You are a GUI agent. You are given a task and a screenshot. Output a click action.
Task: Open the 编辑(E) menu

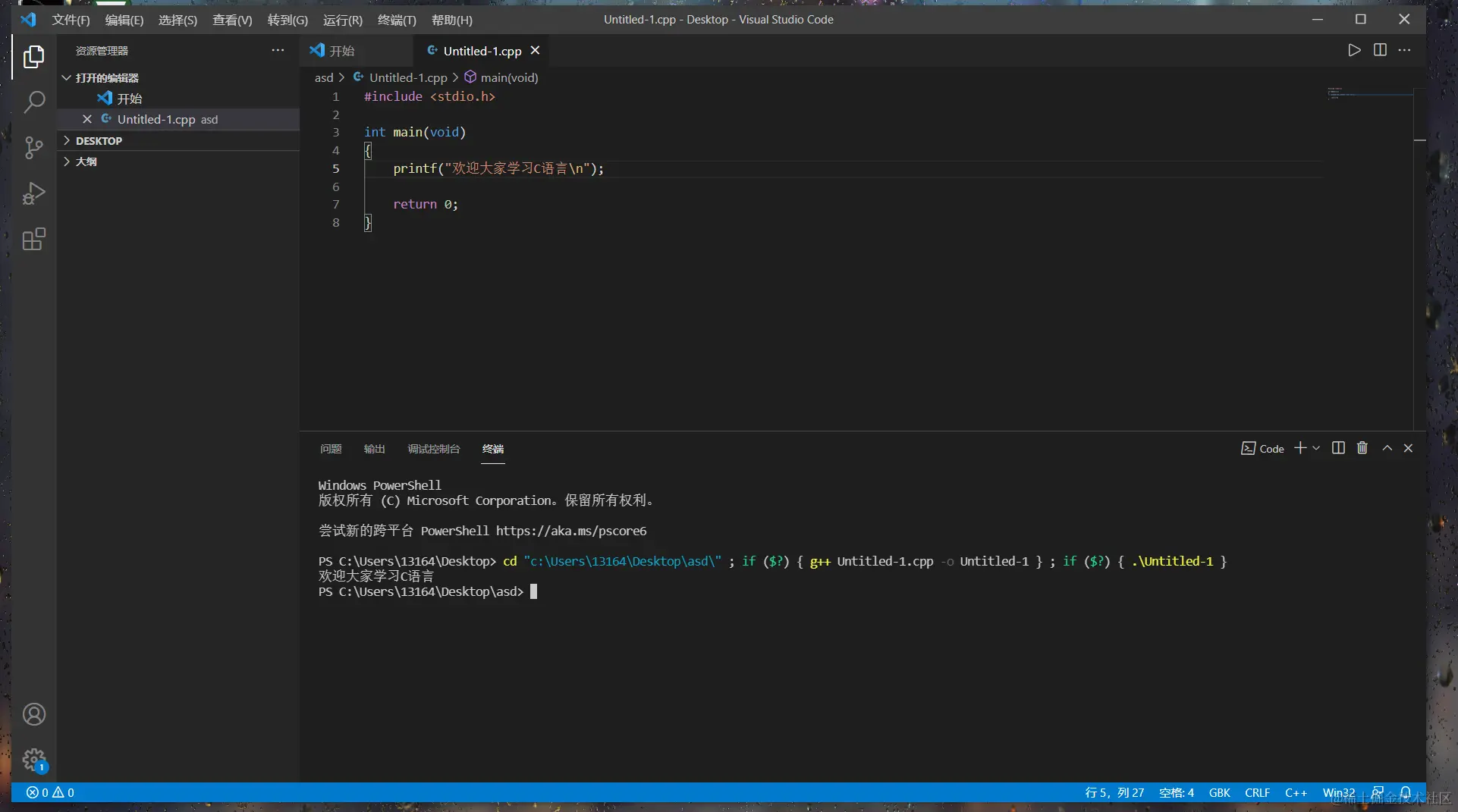pyautogui.click(x=124, y=20)
